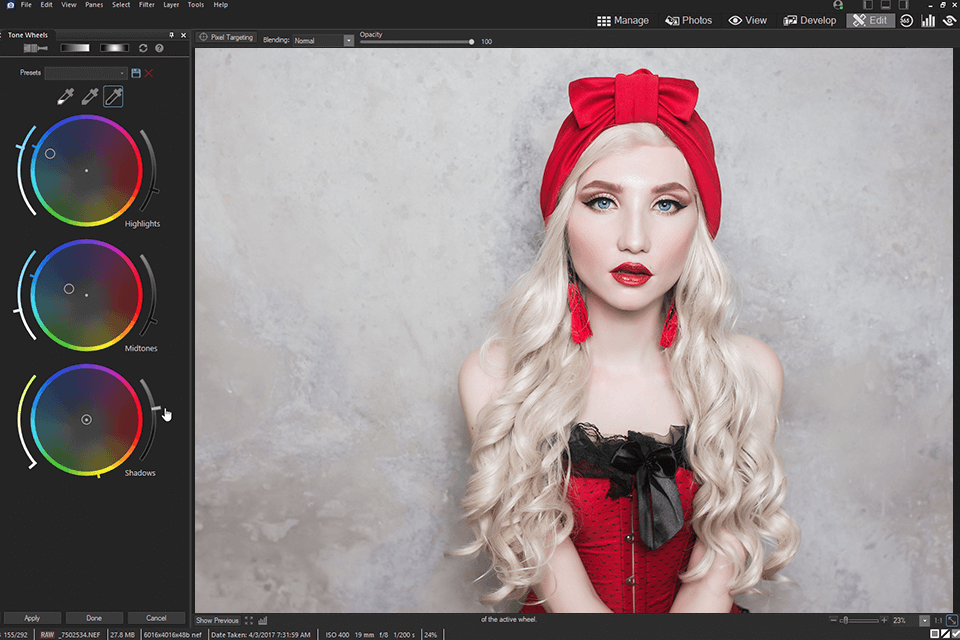Choose the radial gradient tool
This screenshot has width=960, height=640.
click(114, 48)
